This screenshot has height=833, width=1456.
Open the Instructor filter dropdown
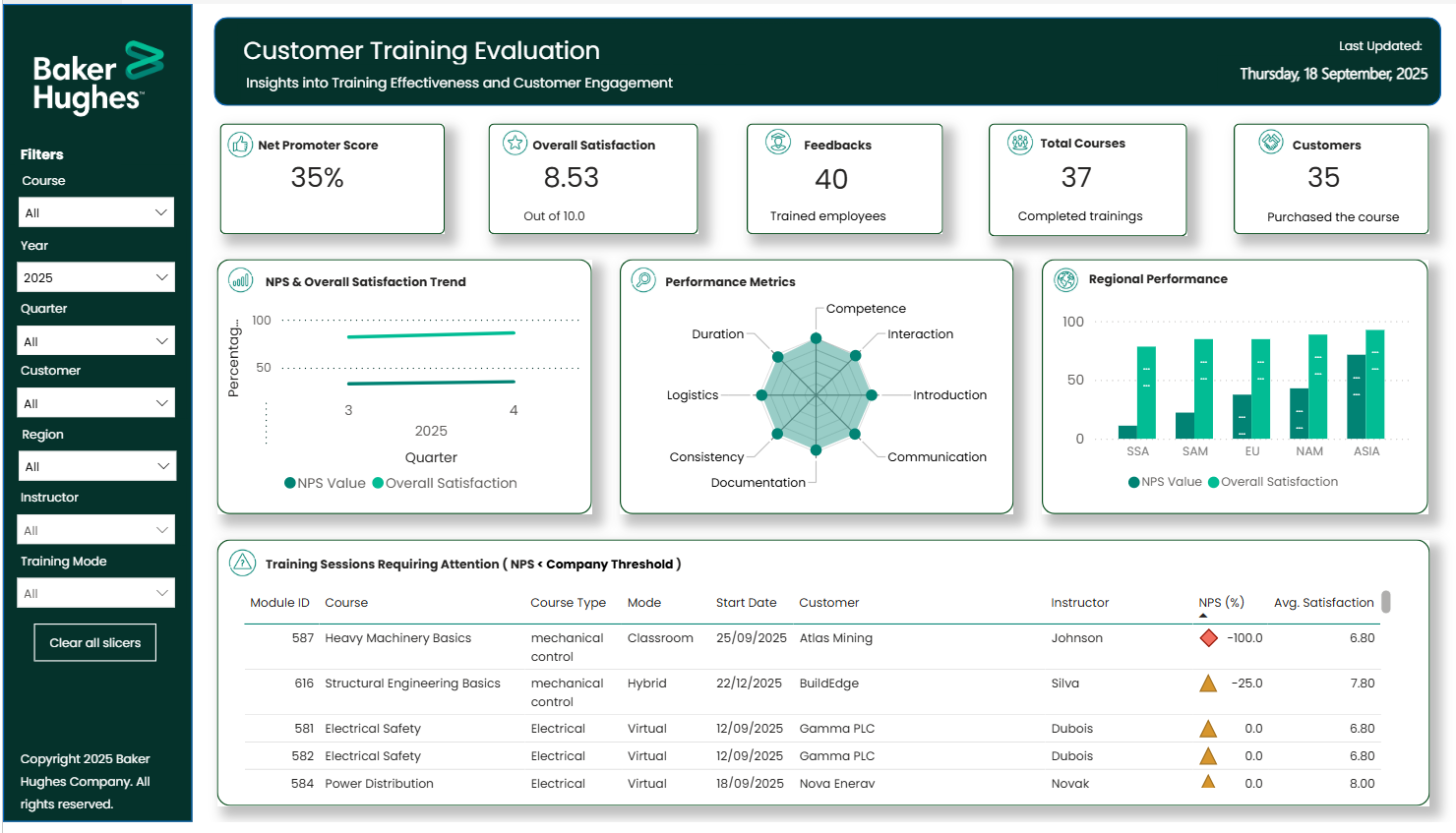(x=96, y=530)
